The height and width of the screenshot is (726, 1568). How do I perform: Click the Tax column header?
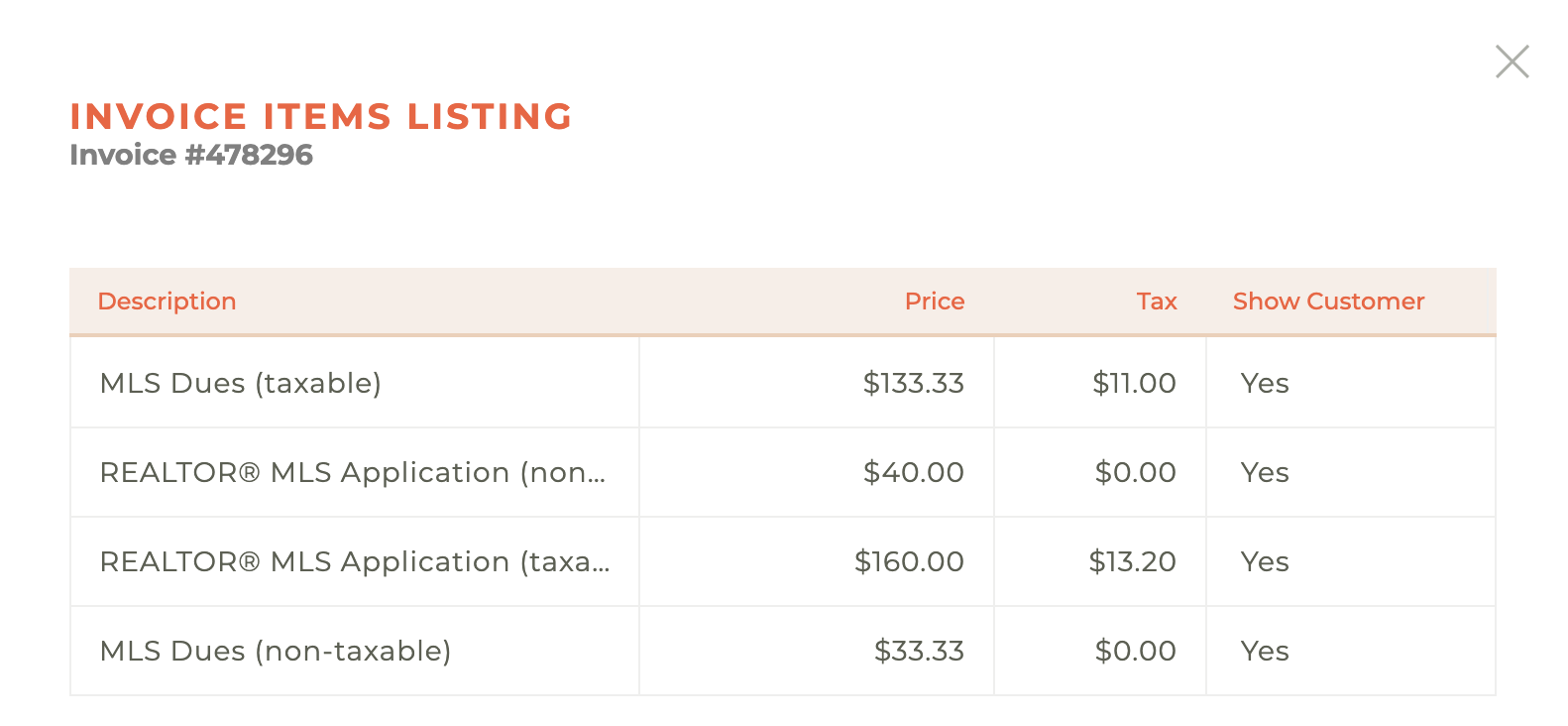(1157, 302)
